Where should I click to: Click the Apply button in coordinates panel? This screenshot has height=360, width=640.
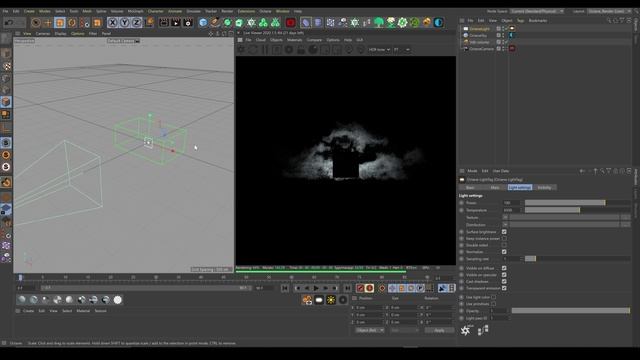point(439,330)
